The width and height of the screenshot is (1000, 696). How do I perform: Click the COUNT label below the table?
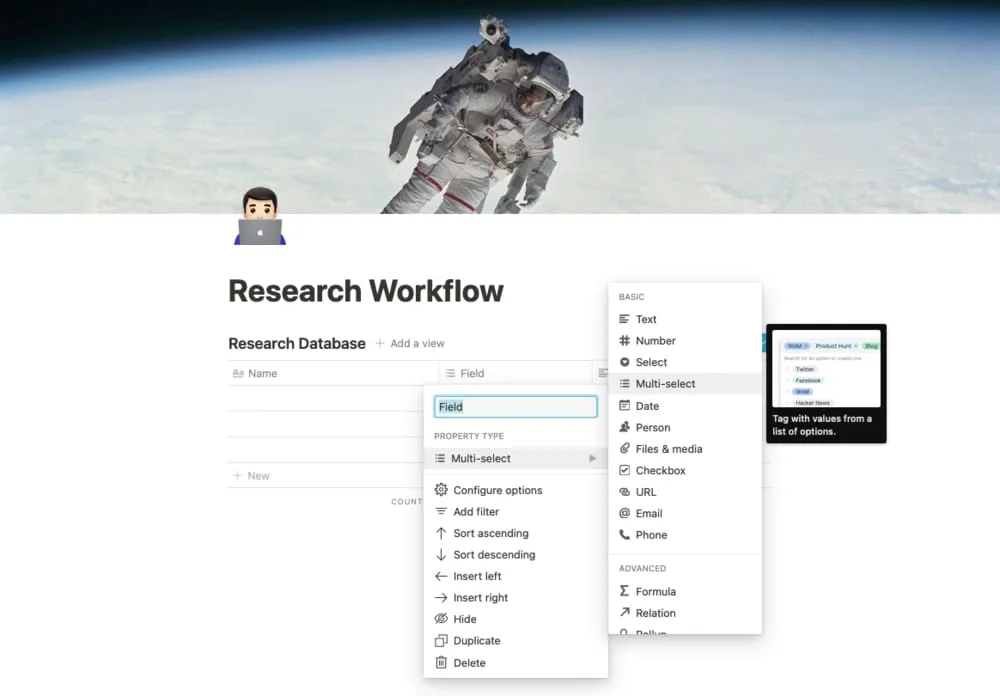tap(406, 501)
